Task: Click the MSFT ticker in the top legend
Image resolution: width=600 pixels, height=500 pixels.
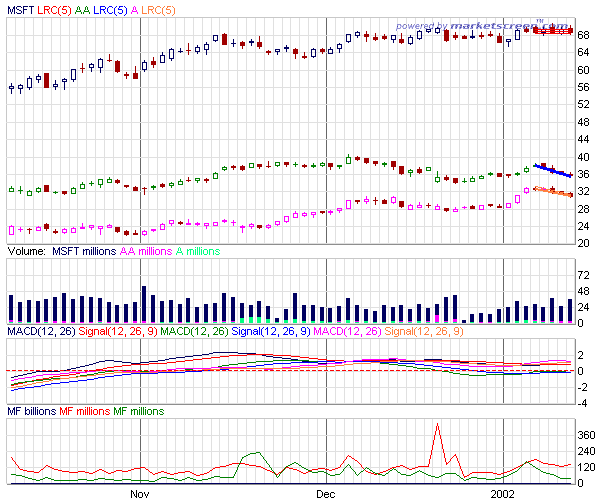Action: coord(21,10)
